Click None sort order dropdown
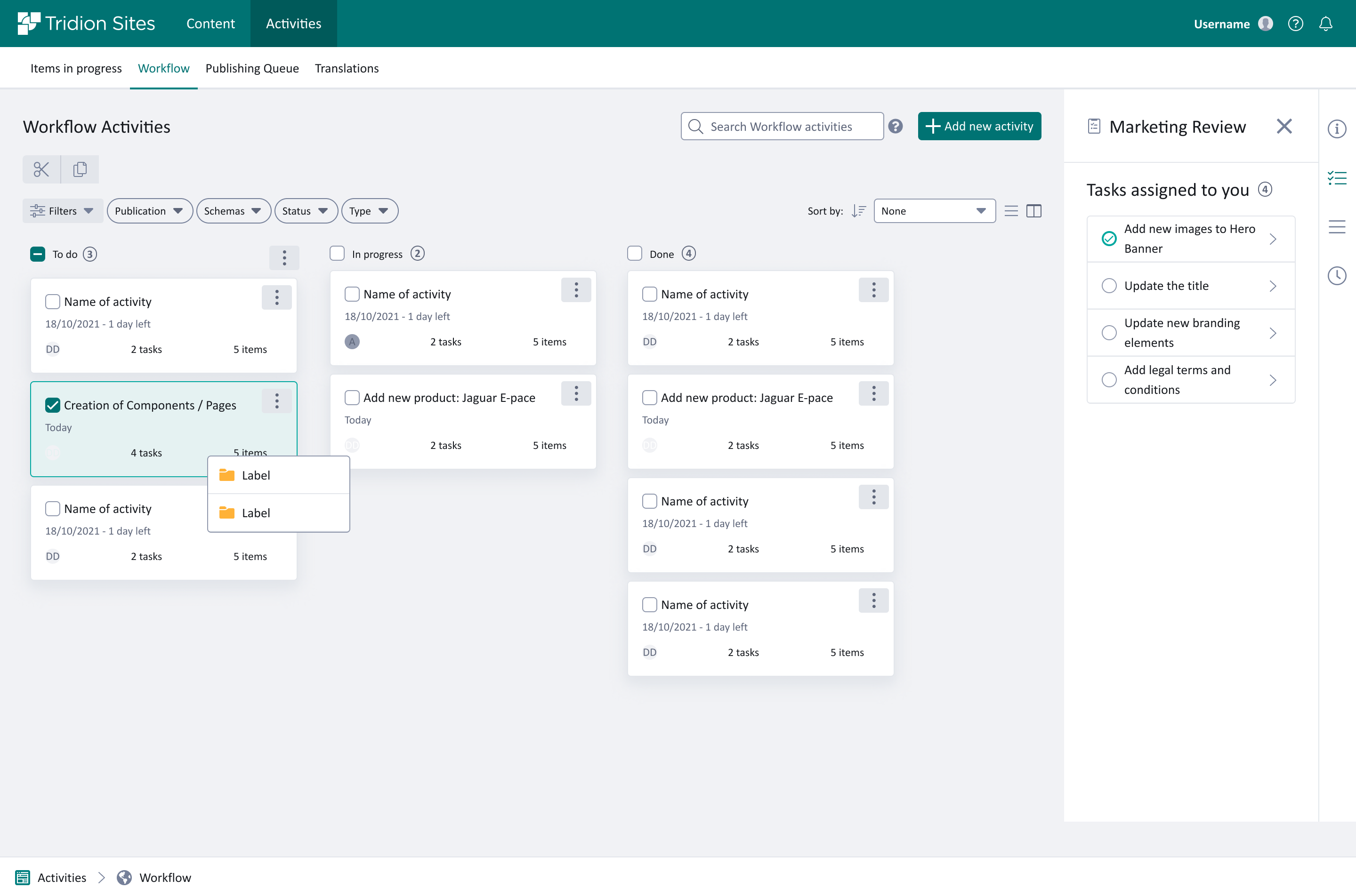1356x896 pixels. (931, 210)
